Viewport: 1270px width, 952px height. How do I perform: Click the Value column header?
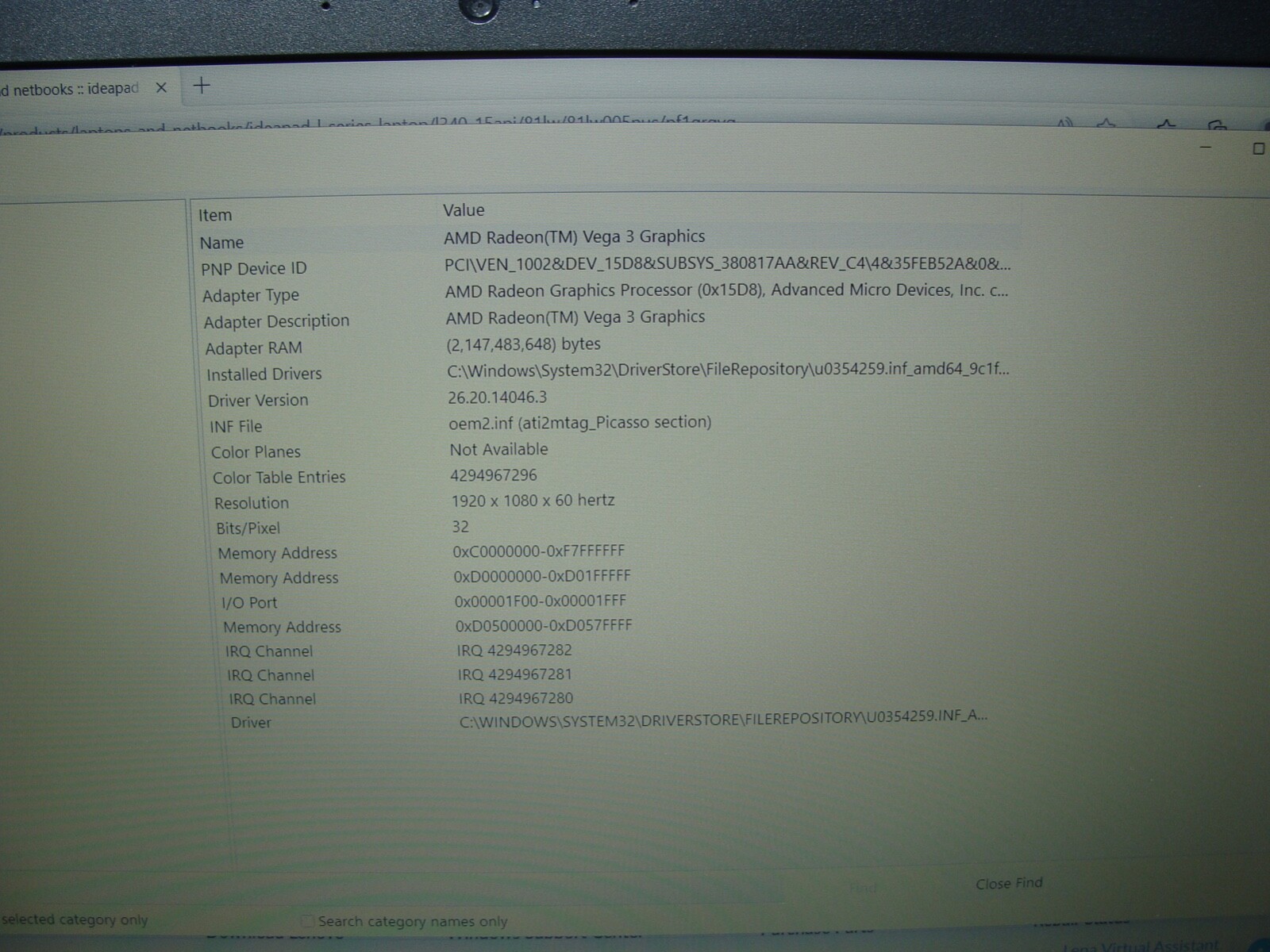pos(464,210)
